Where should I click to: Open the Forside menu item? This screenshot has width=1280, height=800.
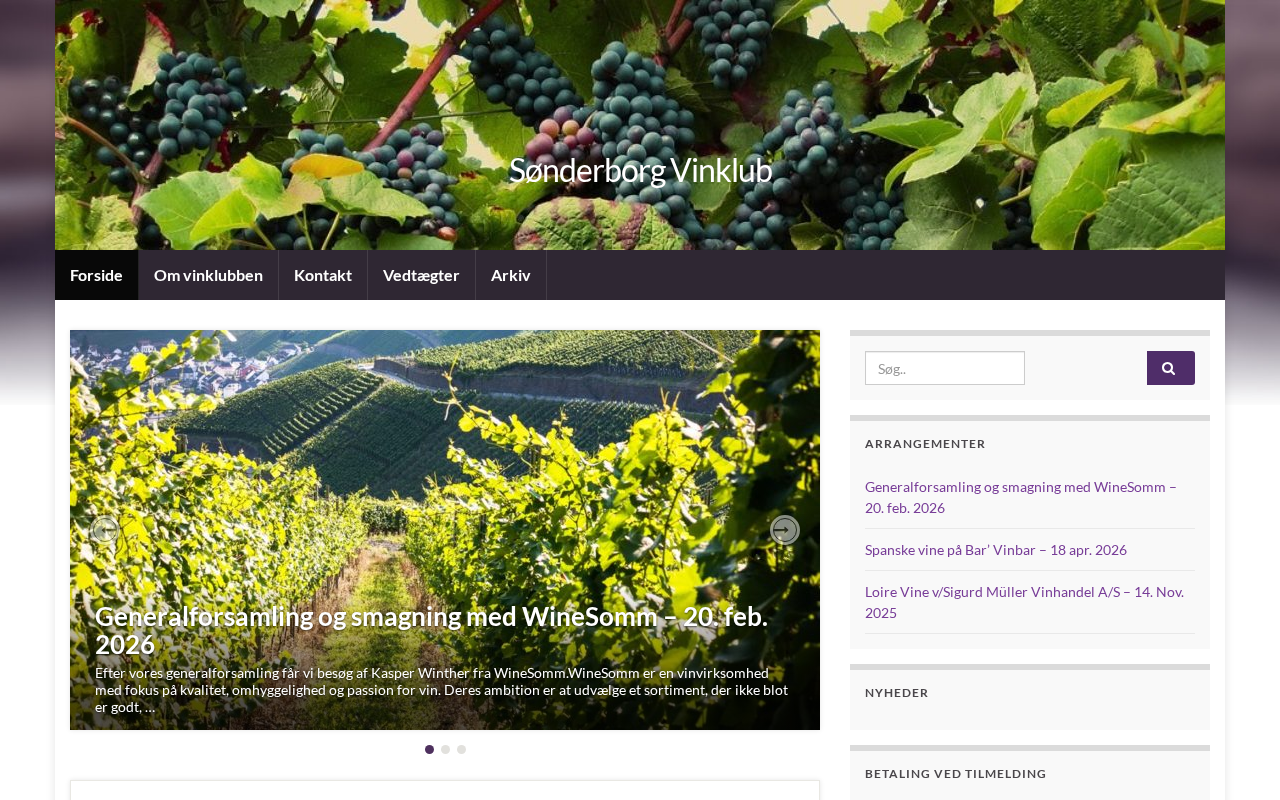(x=96, y=275)
